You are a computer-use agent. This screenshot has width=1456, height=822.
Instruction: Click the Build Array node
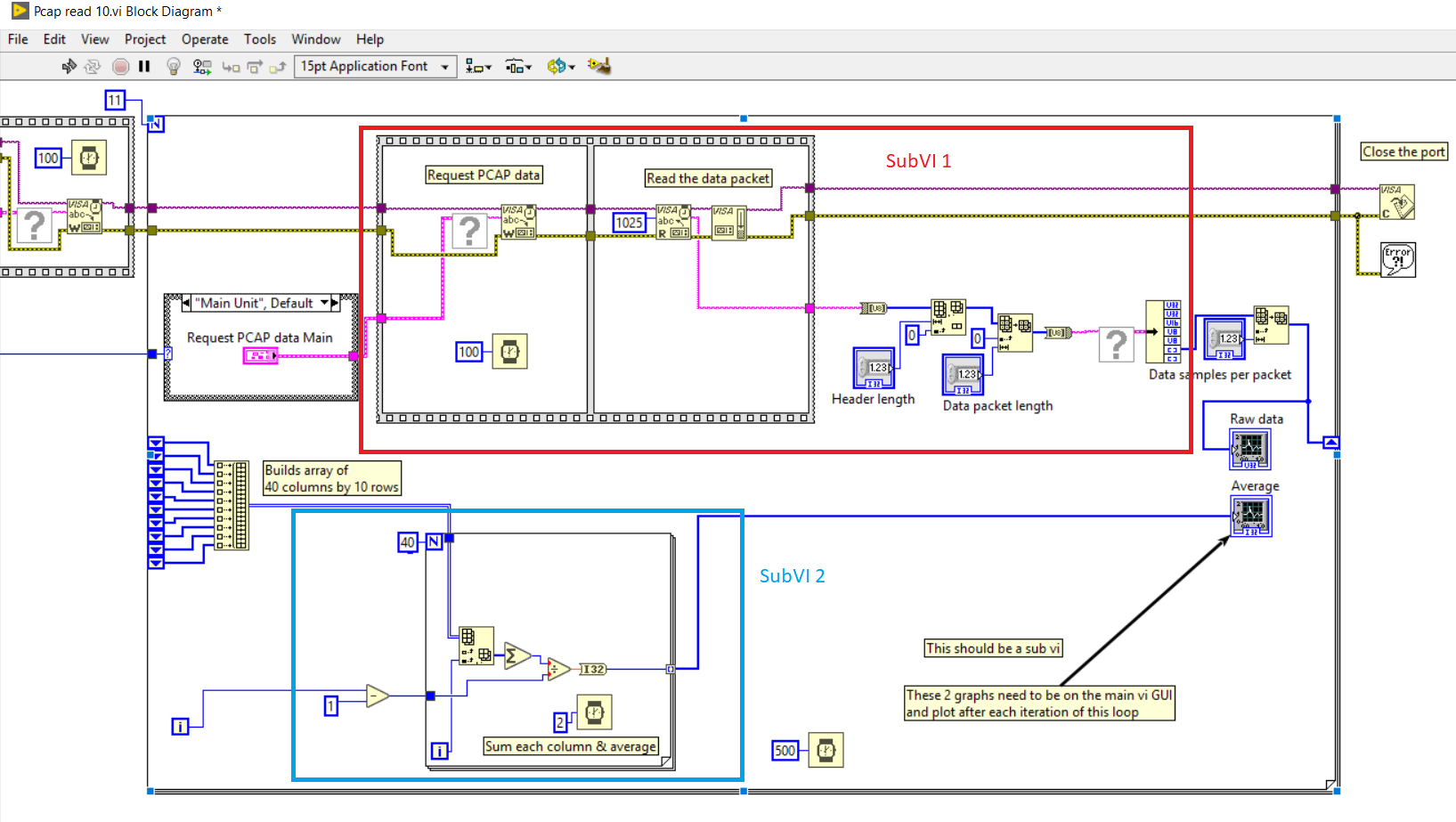[x=232, y=505]
